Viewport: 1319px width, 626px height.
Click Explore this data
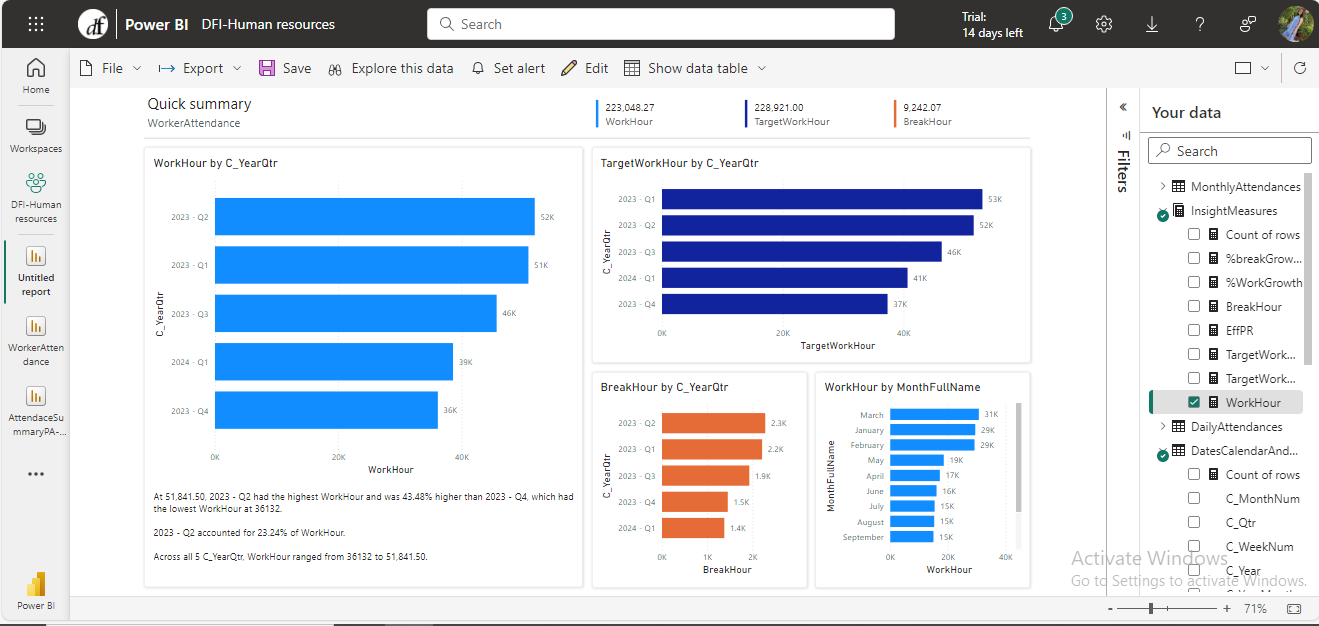(390, 68)
